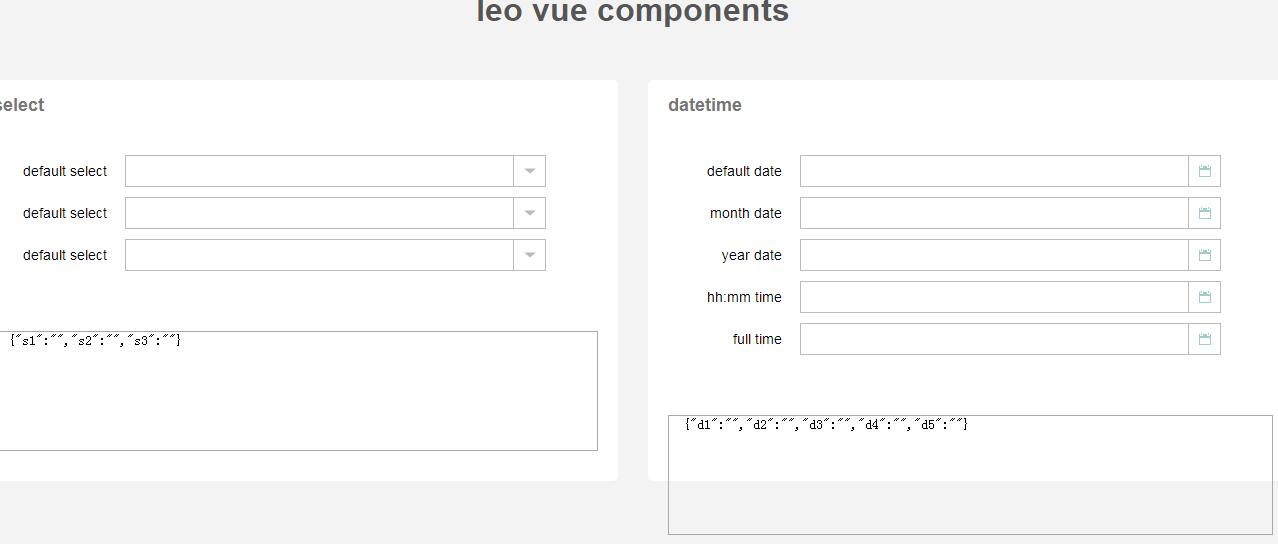Viewport: 1278px width, 544px height.
Task: Click the full time calendar icon
Action: click(1204, 339)
